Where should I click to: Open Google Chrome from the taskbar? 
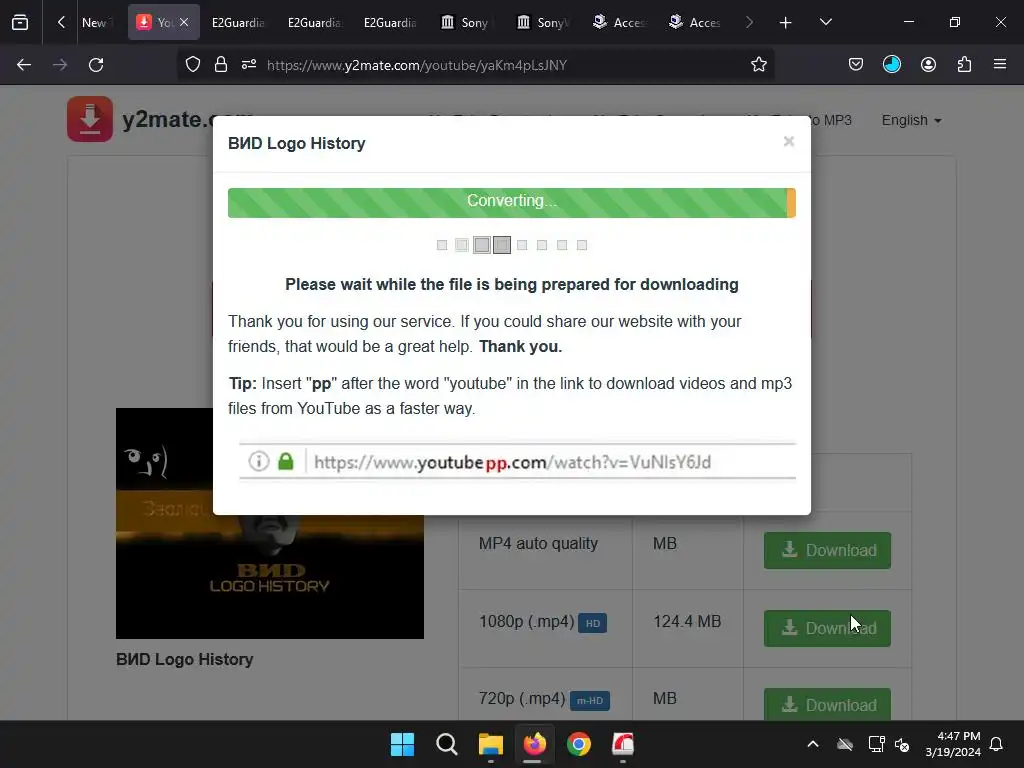(x=579, y=744)
